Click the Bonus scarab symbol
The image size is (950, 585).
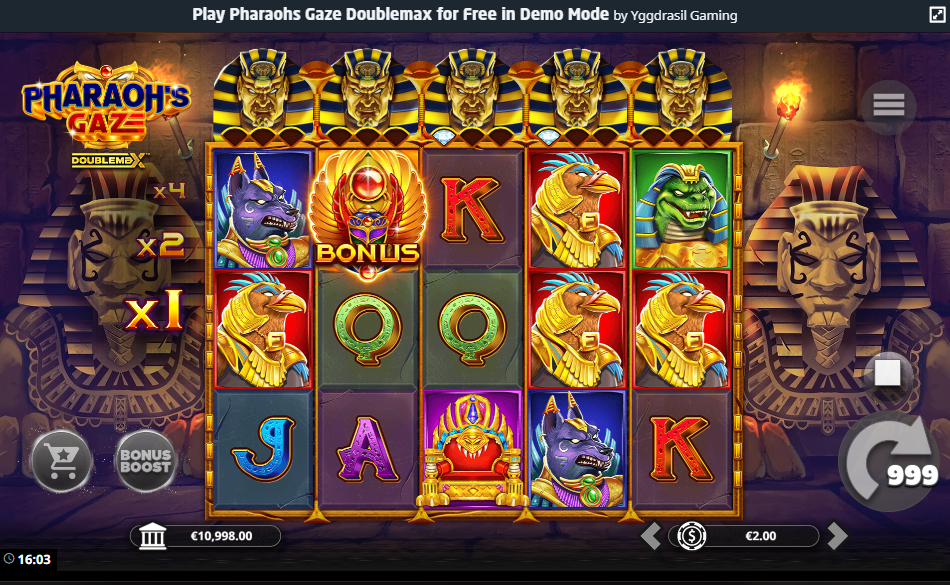coord(368,214)
